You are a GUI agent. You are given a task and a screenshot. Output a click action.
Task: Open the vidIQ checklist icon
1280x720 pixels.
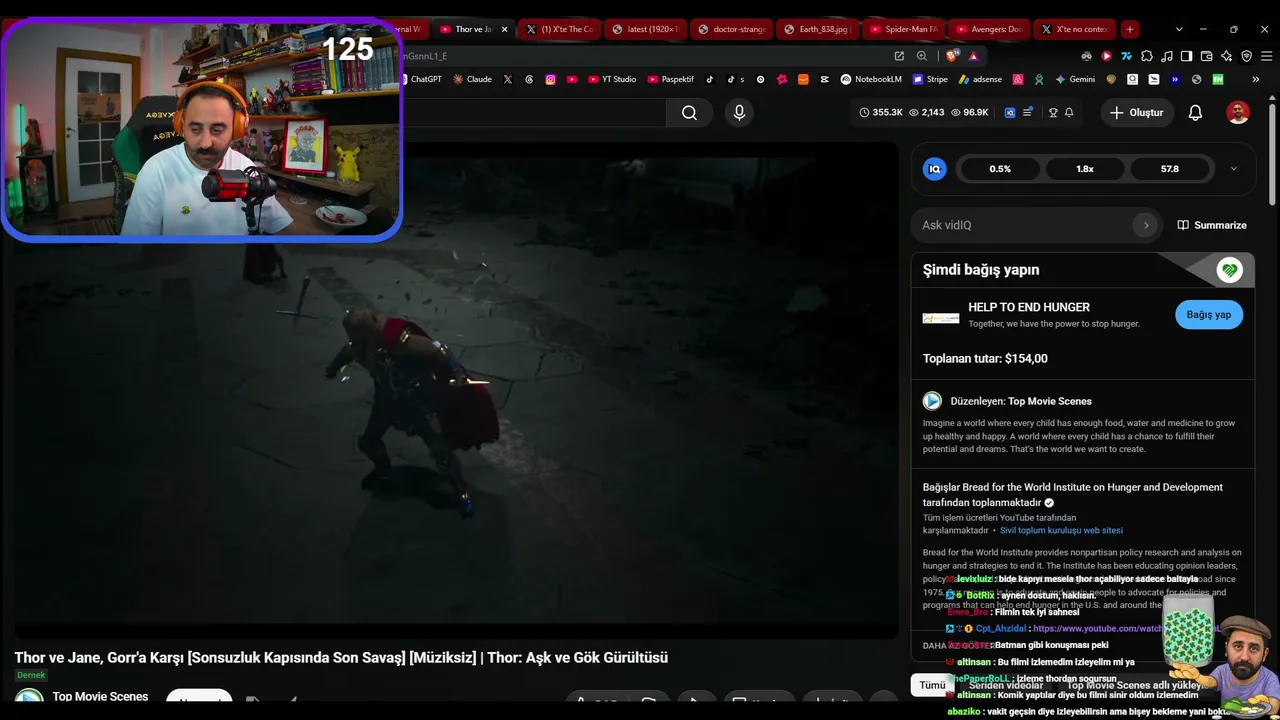pos(1027,113)
